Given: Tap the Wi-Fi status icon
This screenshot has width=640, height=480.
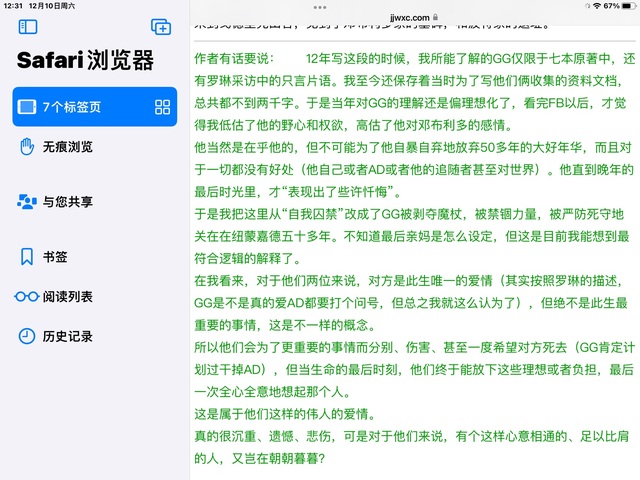Looking at the screenshot, I should 597,6.
